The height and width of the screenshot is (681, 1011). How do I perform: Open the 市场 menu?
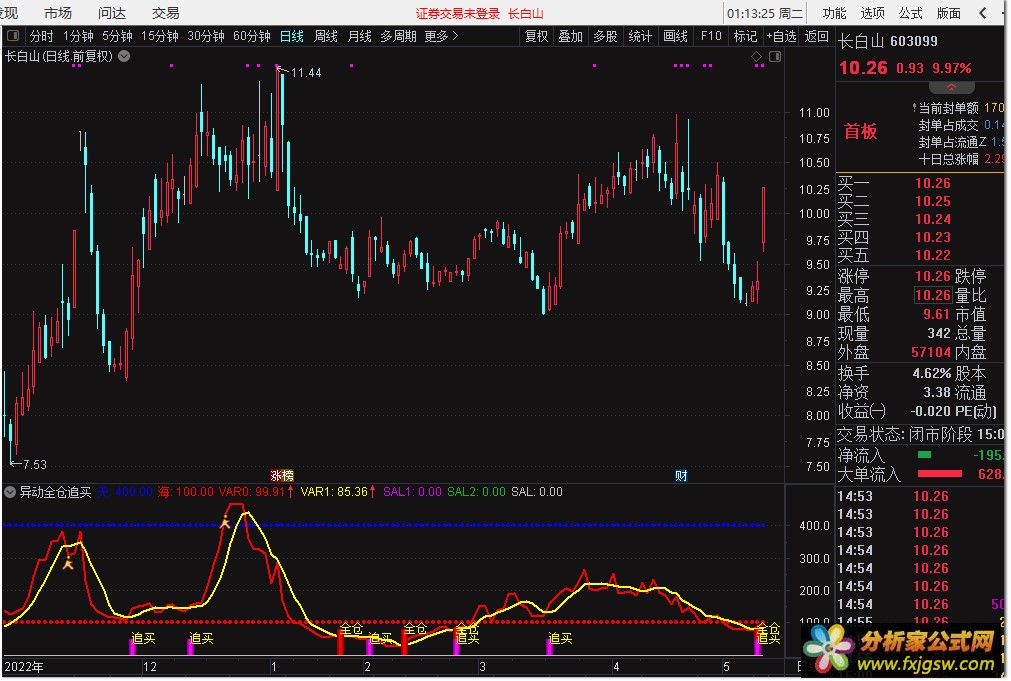(58, 13)
